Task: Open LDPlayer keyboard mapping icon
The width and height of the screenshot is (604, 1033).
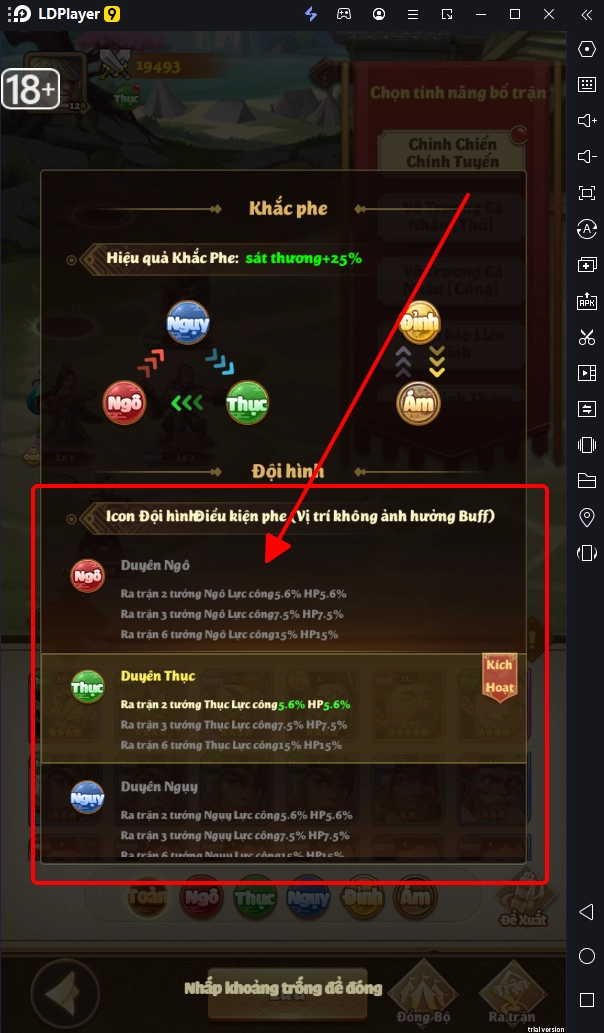Action: coord(586,84)
